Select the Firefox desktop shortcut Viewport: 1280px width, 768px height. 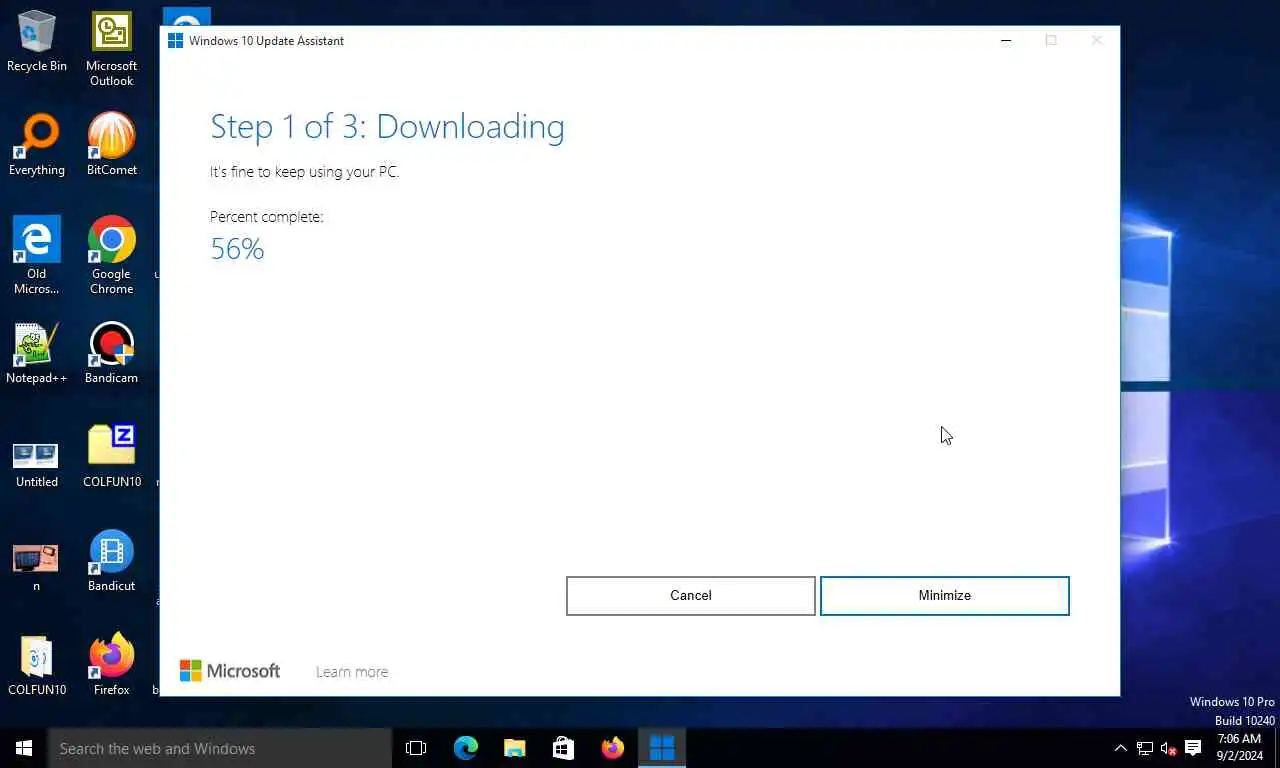(111, 665)
